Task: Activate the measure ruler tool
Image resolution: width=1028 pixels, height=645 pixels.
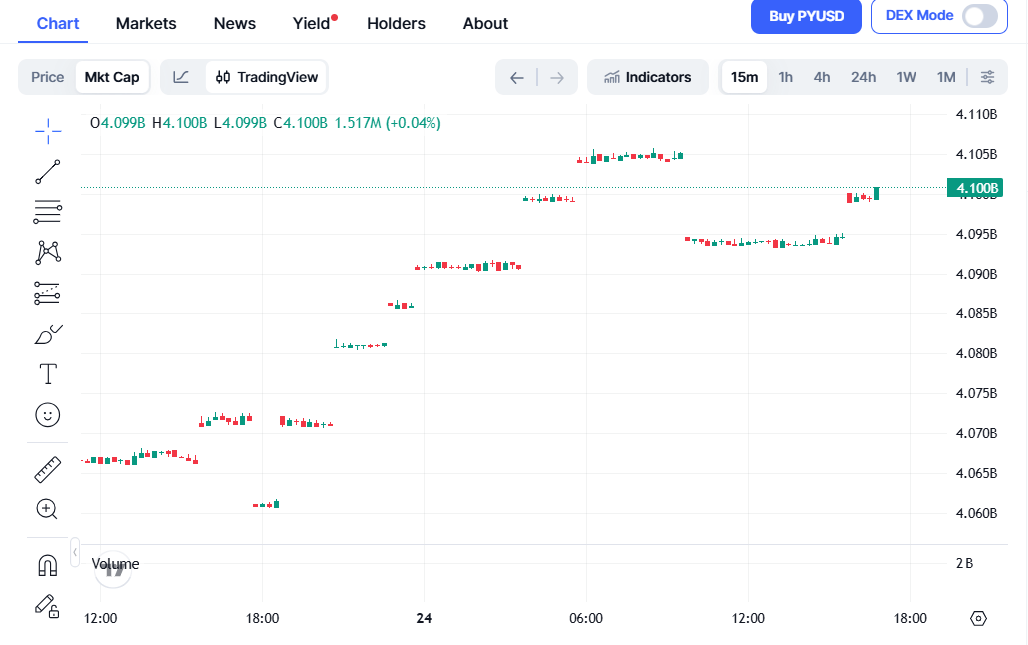Action: 47,468
